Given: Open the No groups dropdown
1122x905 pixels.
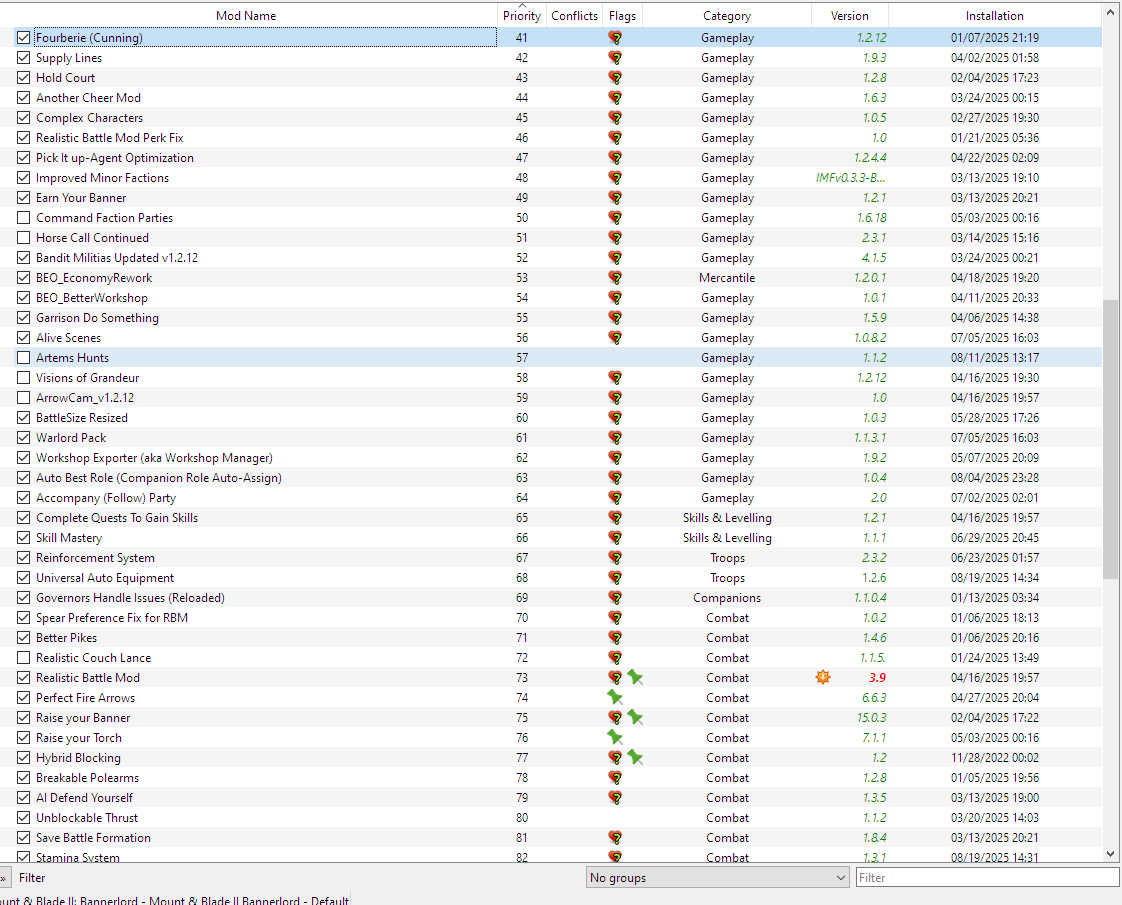Looking at the screenshot, I should (718, 878).
